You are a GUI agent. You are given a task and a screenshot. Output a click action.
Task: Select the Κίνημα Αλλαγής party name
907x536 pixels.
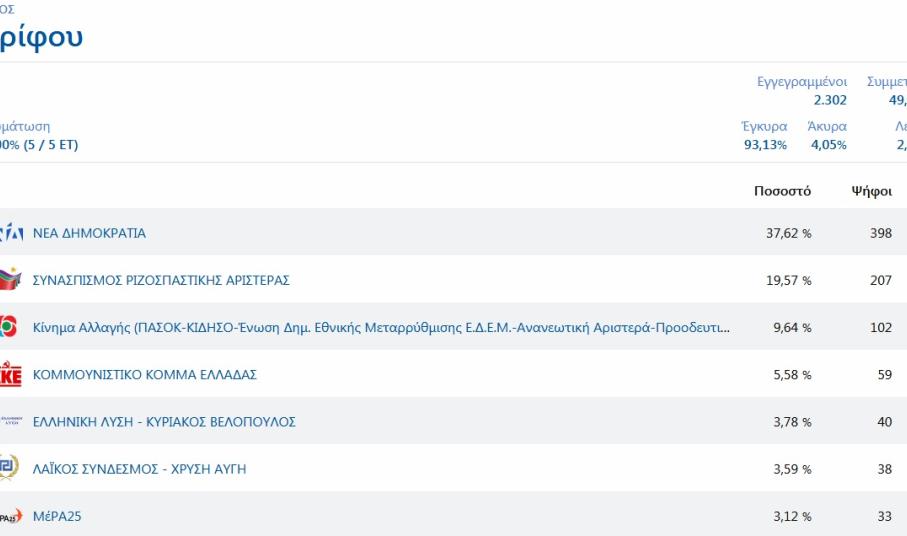381,327
